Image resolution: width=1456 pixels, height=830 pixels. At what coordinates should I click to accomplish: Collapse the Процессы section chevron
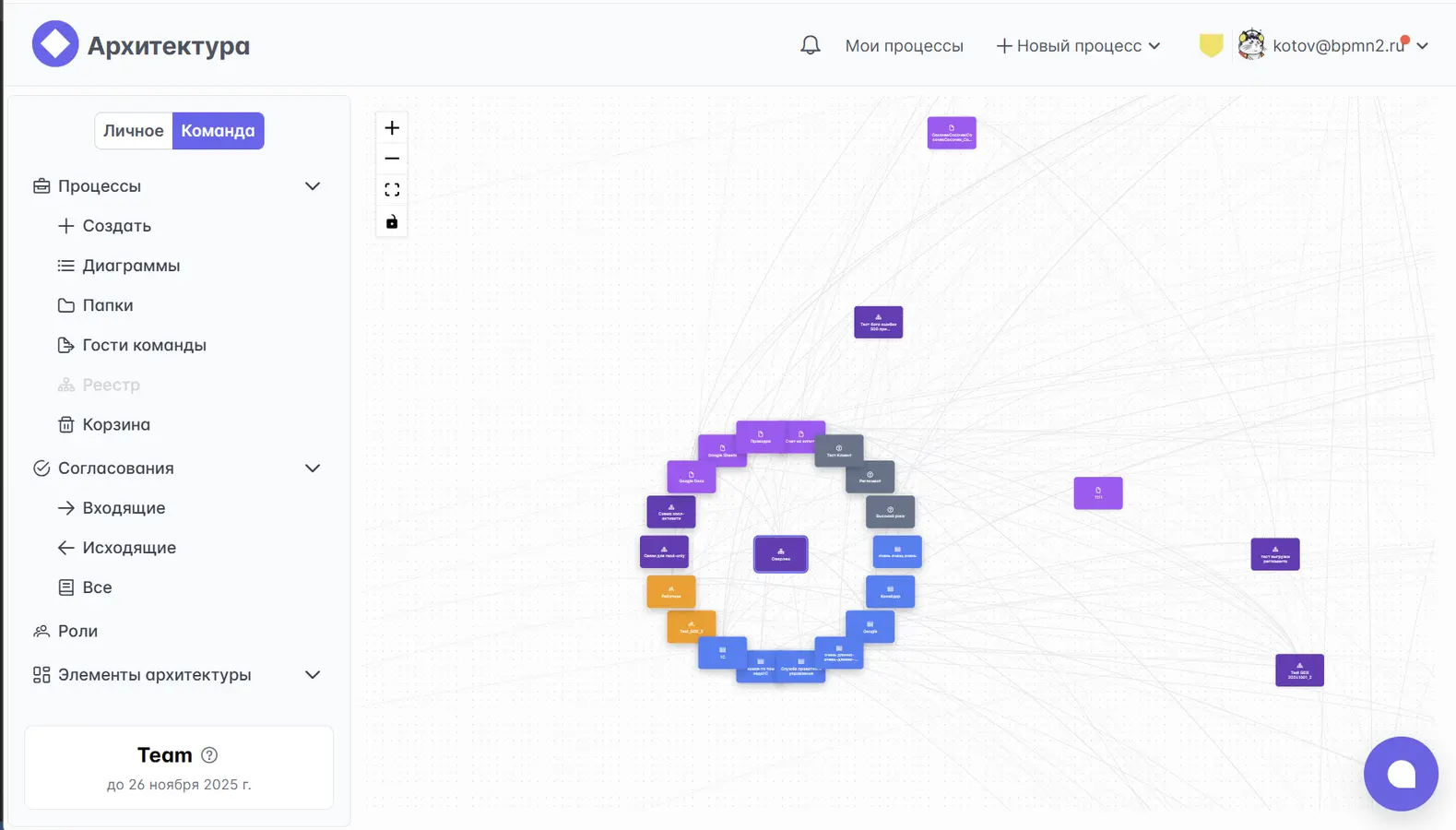click(x=313, y=186)
